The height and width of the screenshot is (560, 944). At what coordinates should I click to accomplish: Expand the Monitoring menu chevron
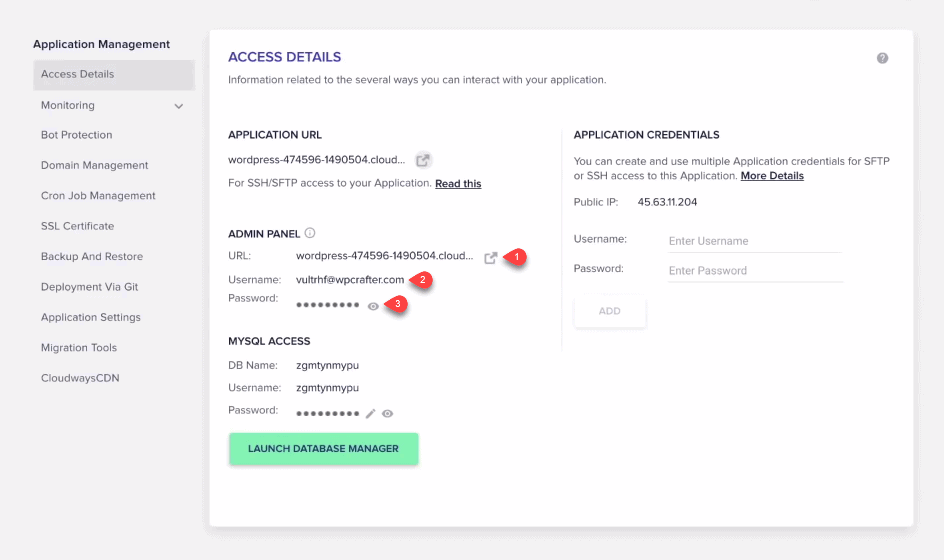(179, 106)
